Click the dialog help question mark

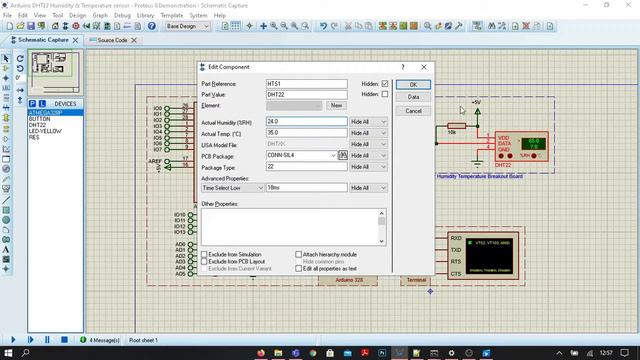point(403,67)
